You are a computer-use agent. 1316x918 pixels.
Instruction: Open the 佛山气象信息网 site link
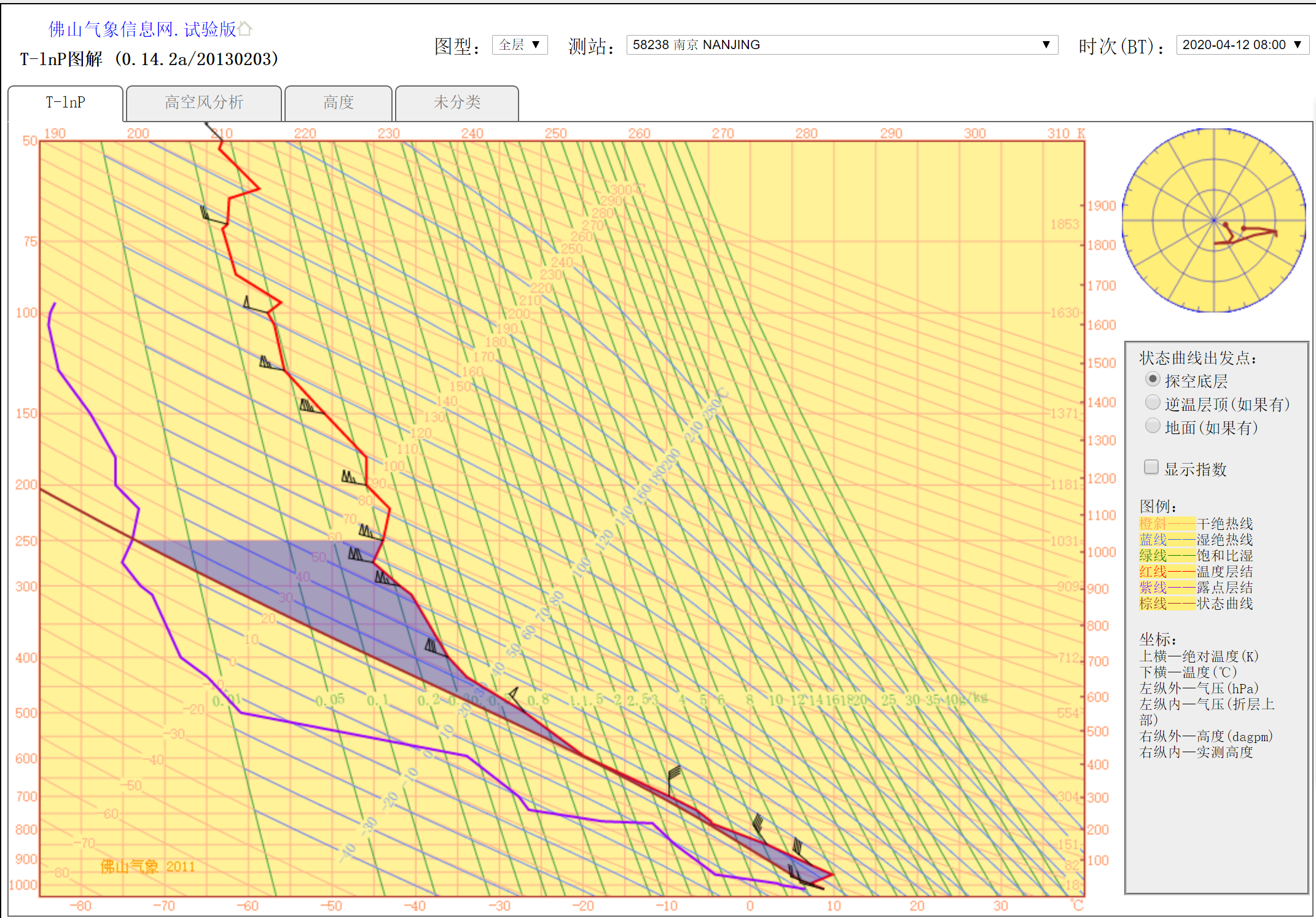141,29
